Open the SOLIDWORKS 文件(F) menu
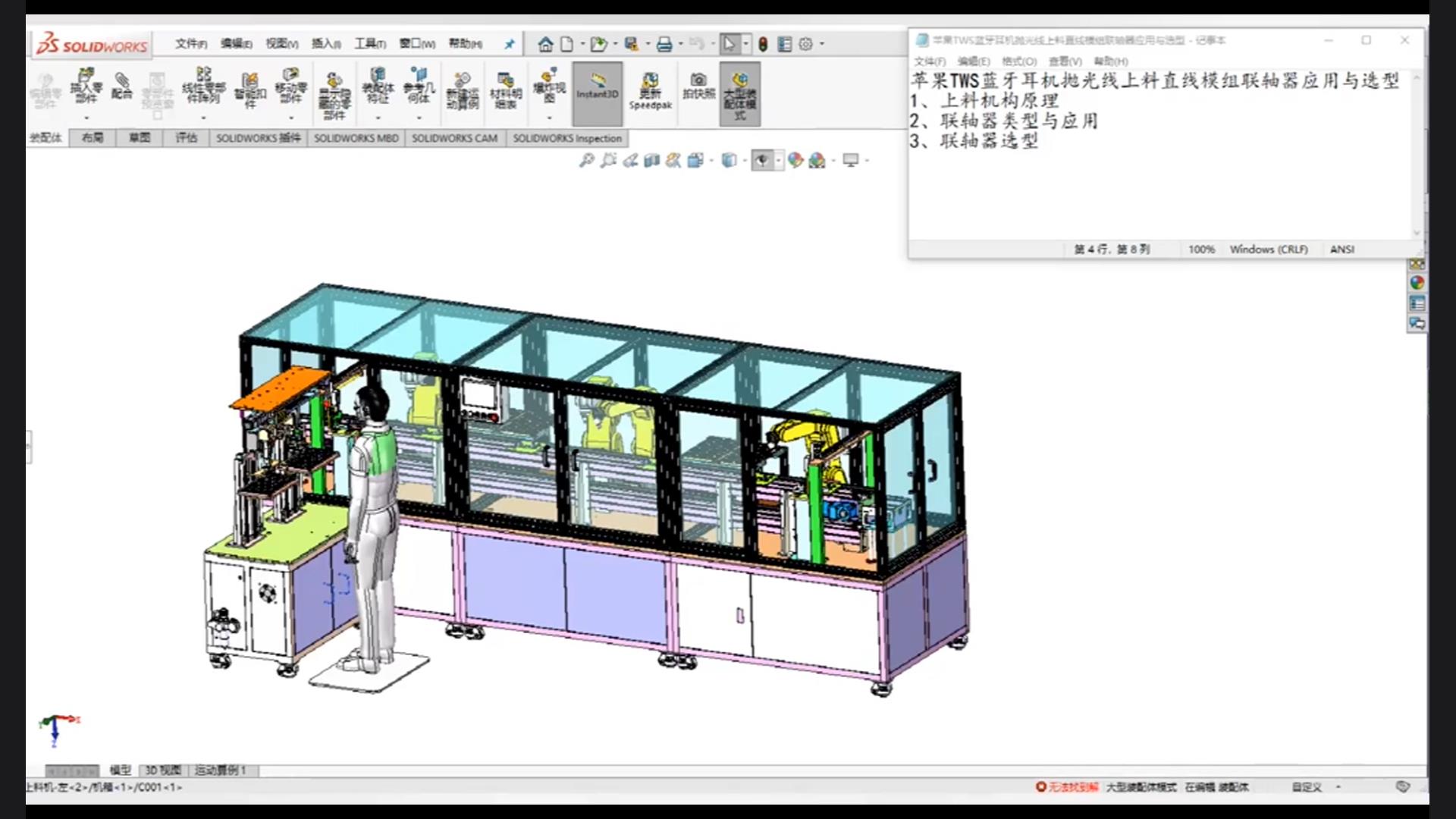Viewport: 1456px width, 819px height. point(191,44)
